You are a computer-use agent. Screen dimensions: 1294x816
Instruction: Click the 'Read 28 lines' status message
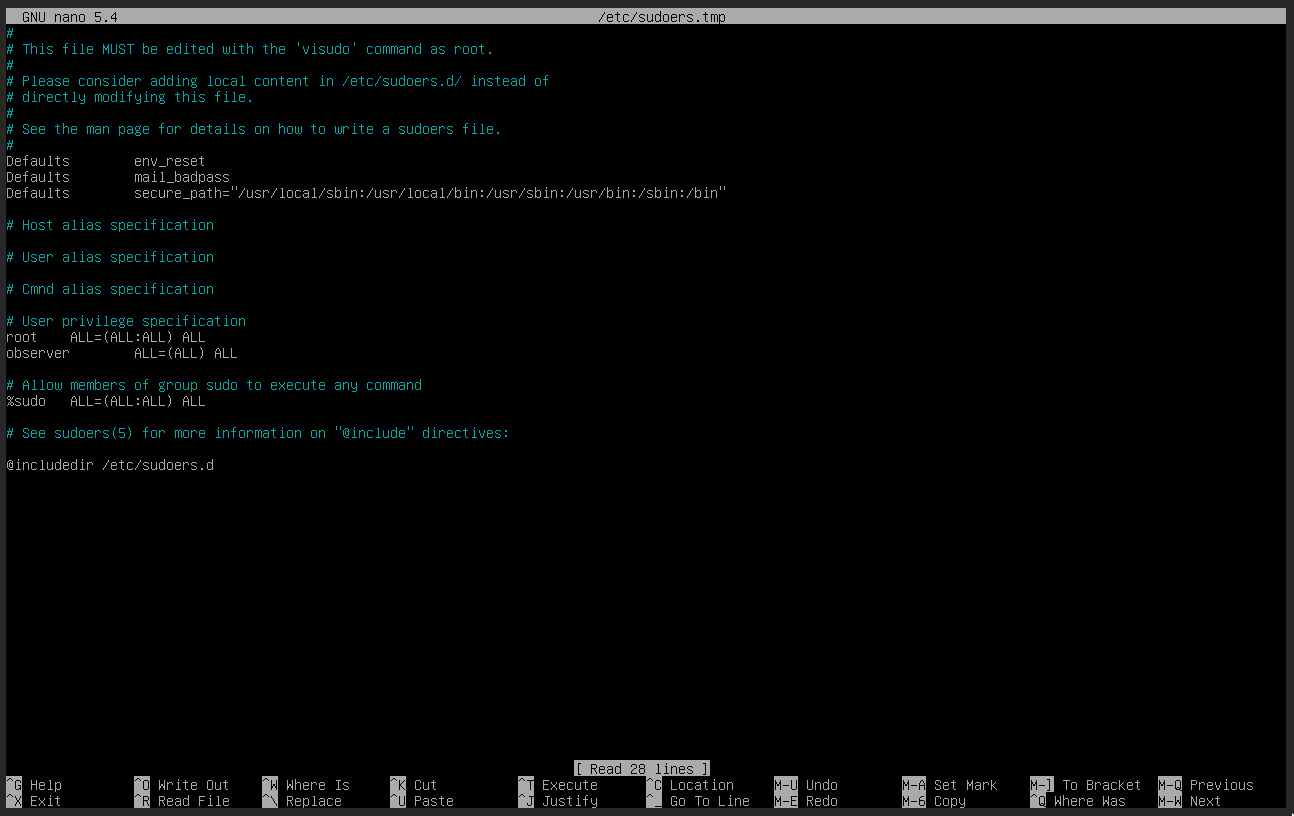(642, 769)
